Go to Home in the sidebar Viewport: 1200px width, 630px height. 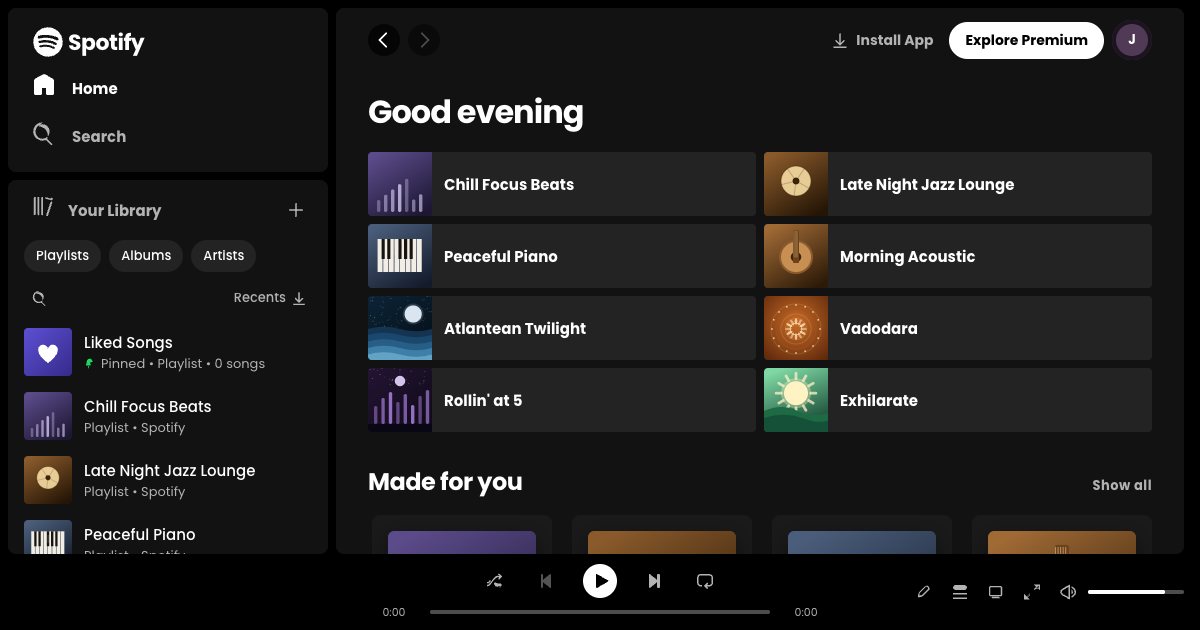(x=76, y=88)
